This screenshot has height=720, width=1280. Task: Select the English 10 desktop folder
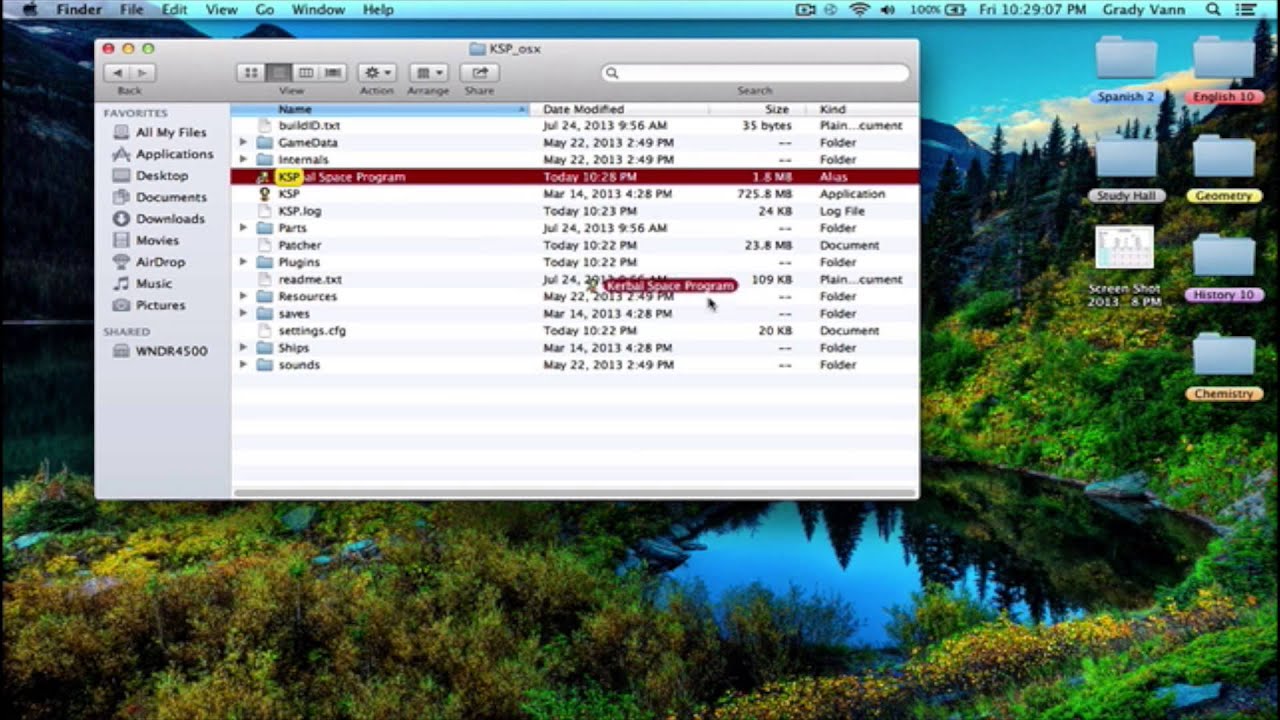[1223, 68]
